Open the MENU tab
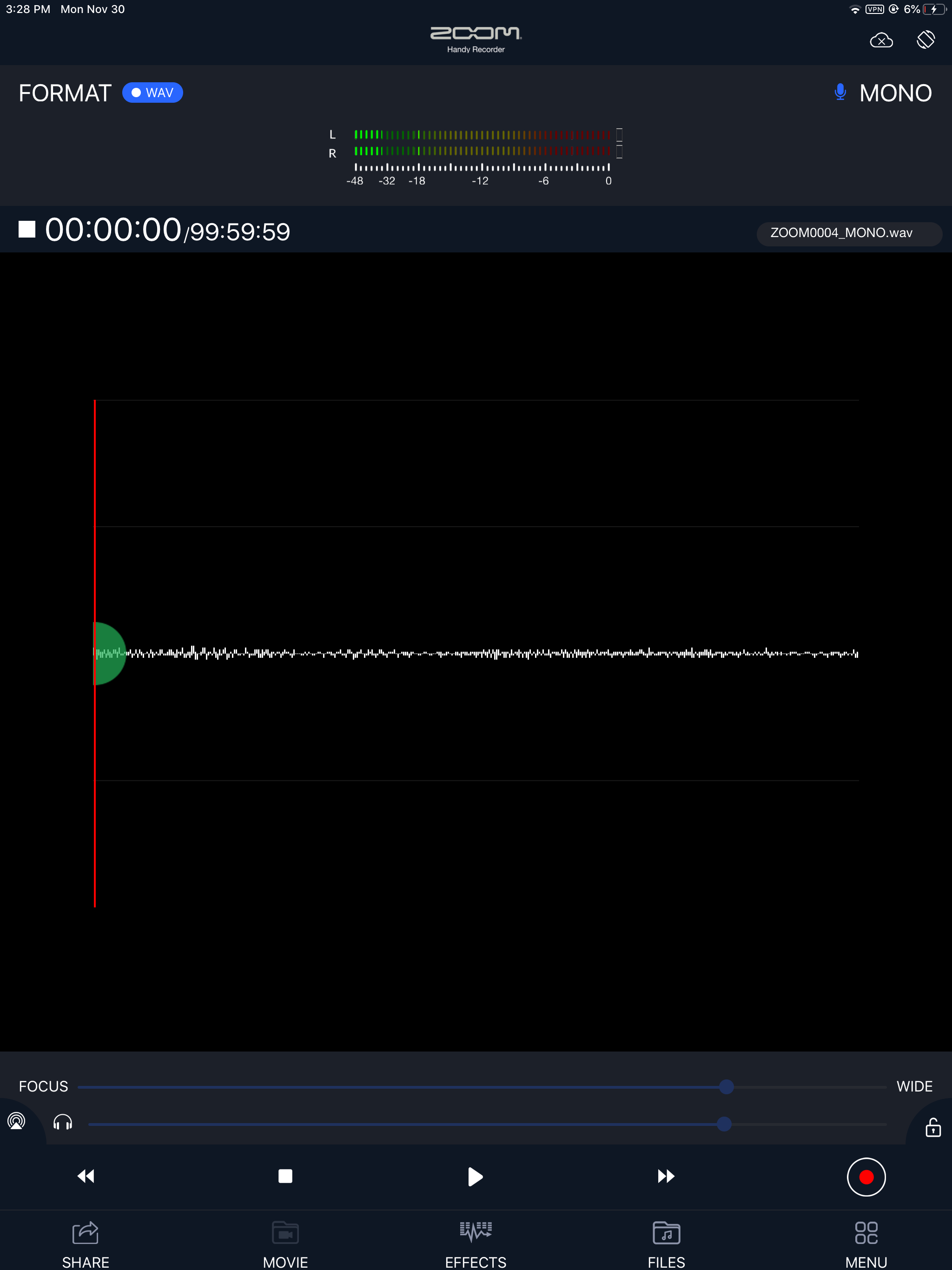The width and height of the screenshot is (952, 1270). [866, 1244]
